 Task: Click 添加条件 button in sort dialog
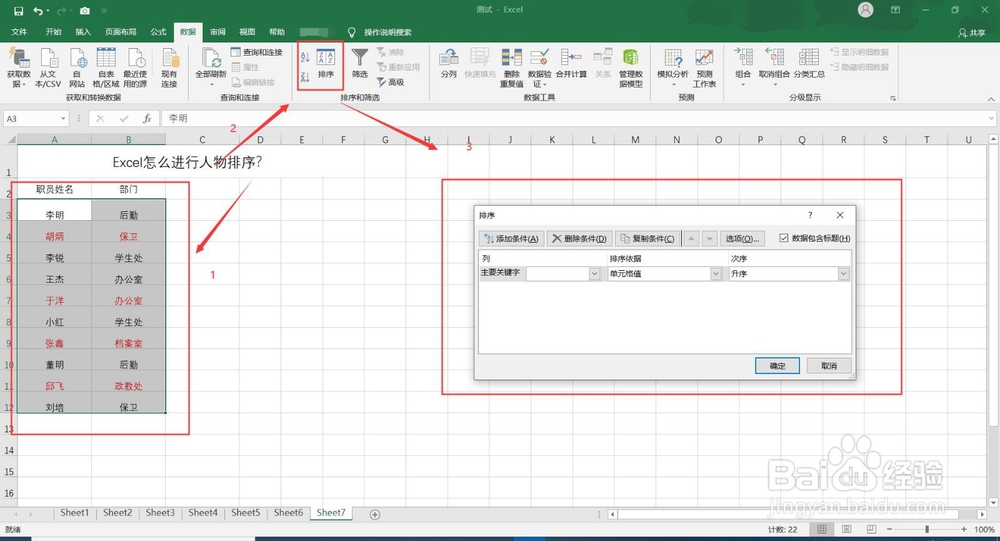coord(511,239)
